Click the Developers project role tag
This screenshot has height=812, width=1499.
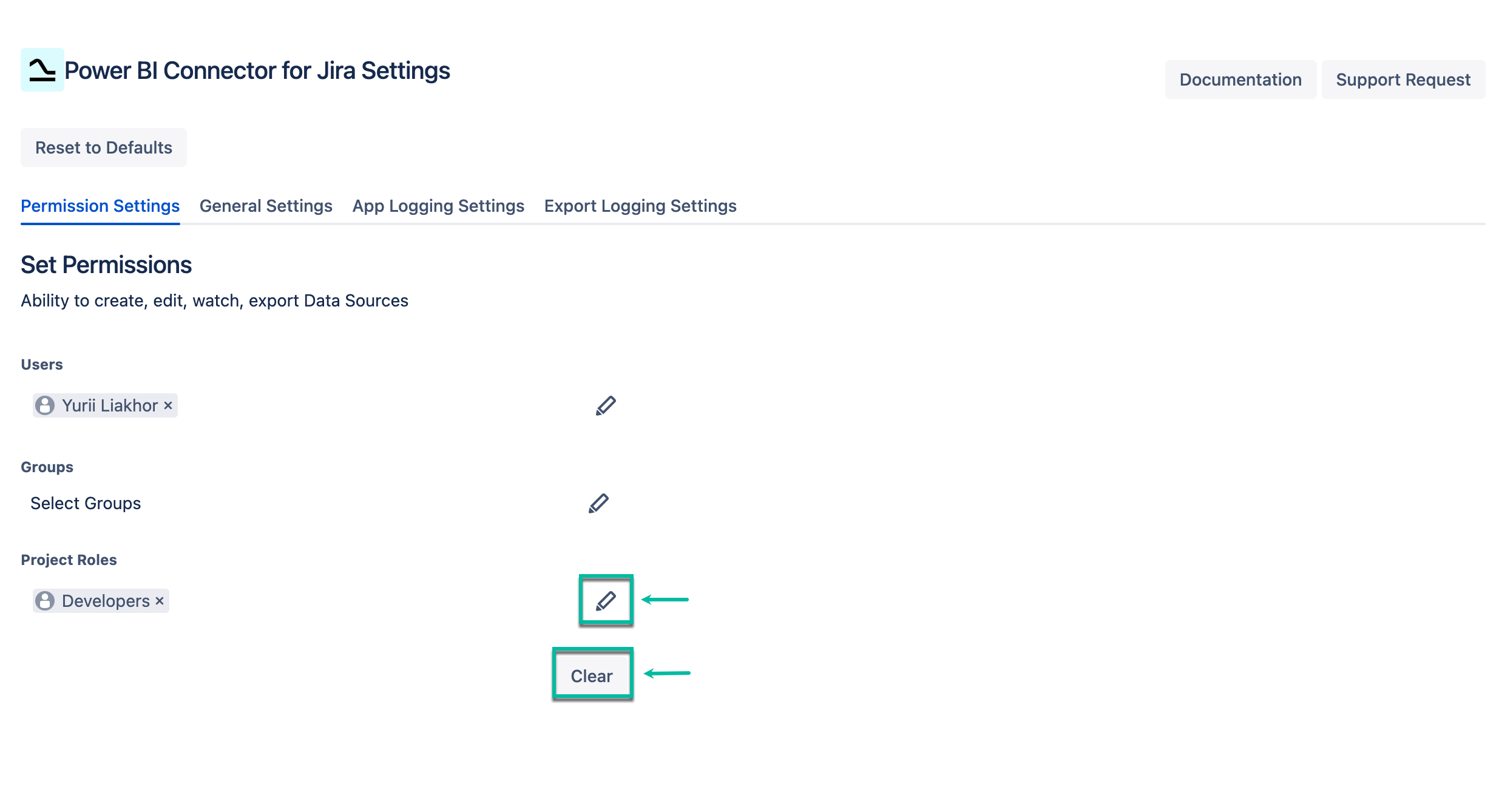[106, 601]
